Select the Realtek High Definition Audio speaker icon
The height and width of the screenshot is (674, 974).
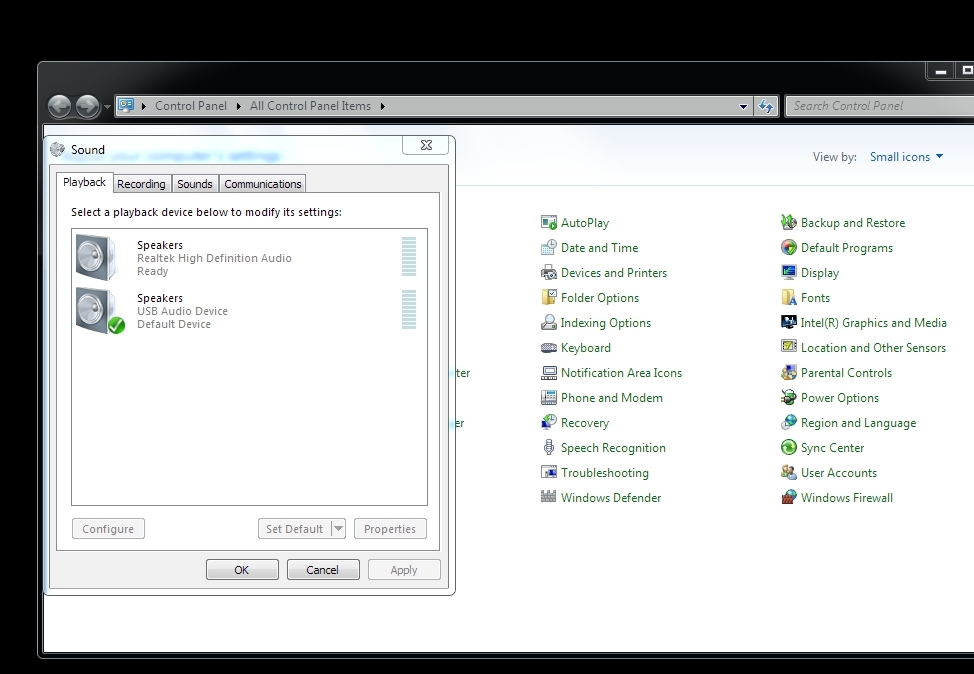tap(96, 257)
